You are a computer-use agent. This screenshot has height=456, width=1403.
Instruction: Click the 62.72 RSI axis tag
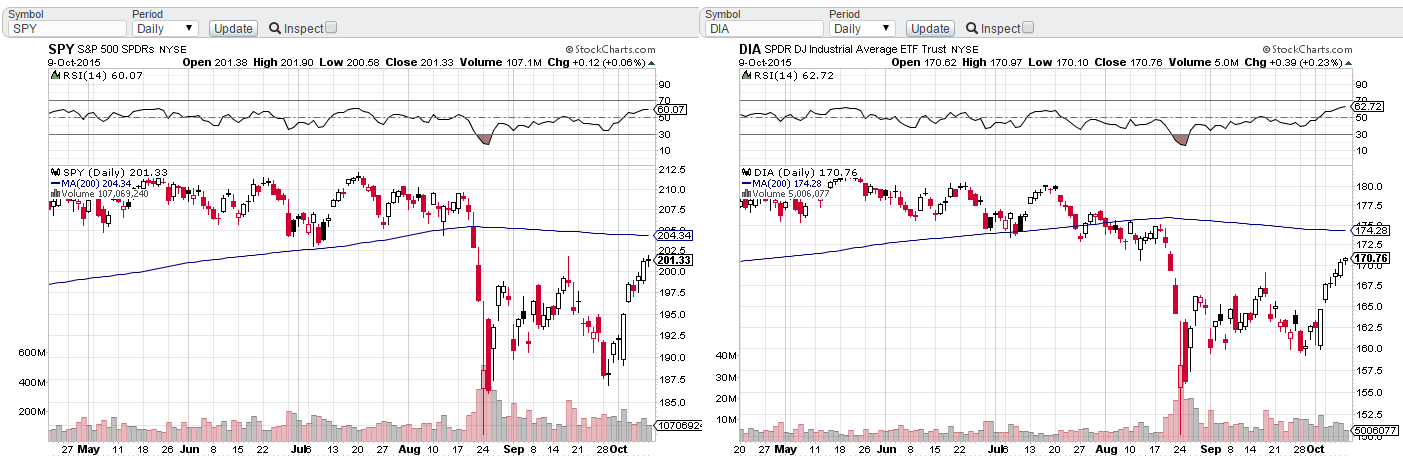tap(1368, 106)
